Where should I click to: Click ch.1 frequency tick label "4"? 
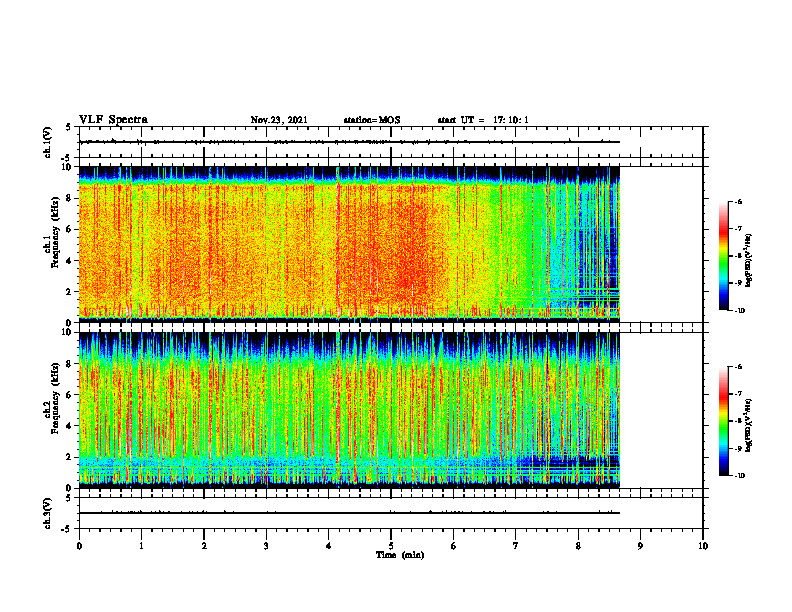coord(69,261)
